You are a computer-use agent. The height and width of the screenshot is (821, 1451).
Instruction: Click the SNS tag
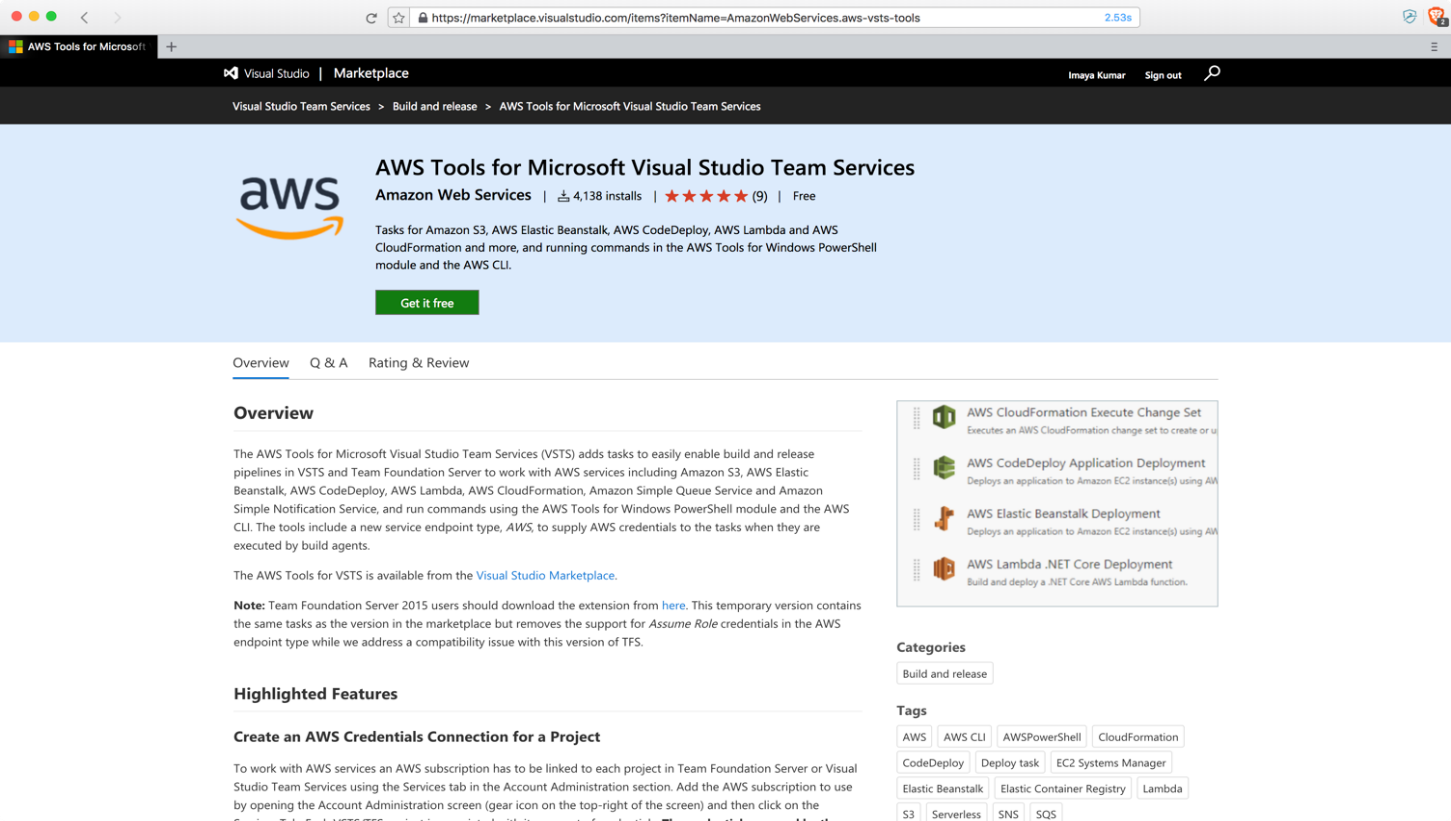[x=1008, y=814]
